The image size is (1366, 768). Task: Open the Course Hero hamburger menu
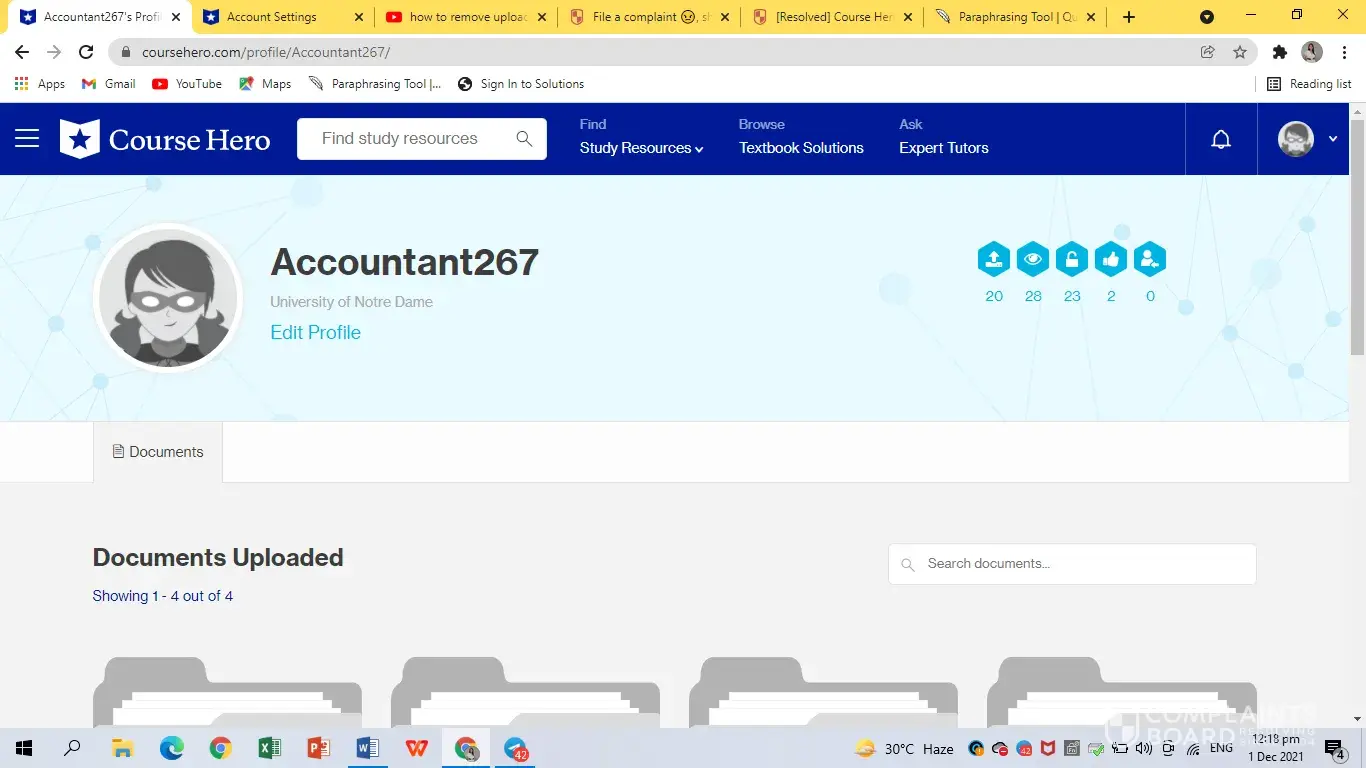pos(27,139)
